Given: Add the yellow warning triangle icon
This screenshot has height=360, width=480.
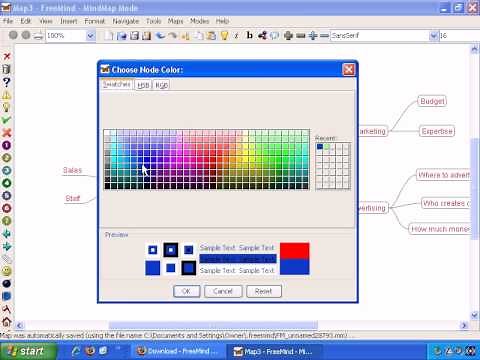Looking at the screenshot, I should coord(7,95).
